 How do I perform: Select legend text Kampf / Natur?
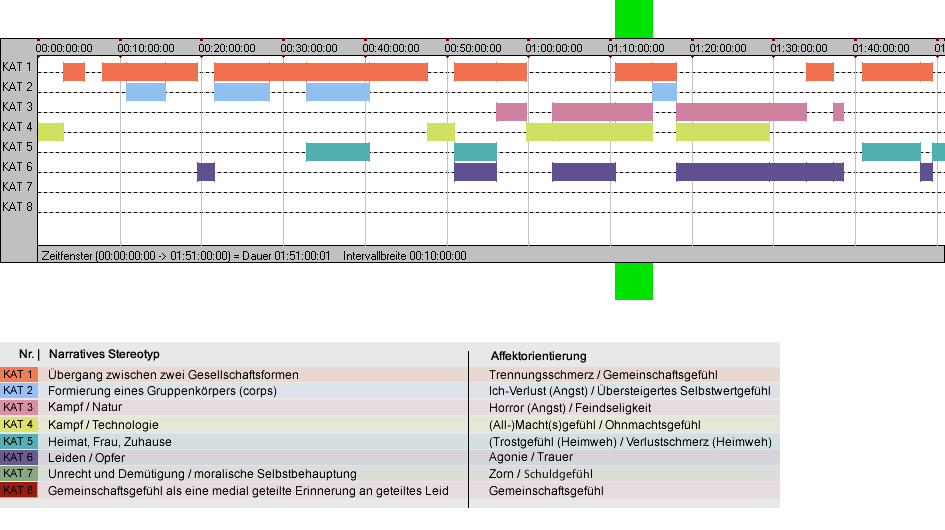[85, 407]
